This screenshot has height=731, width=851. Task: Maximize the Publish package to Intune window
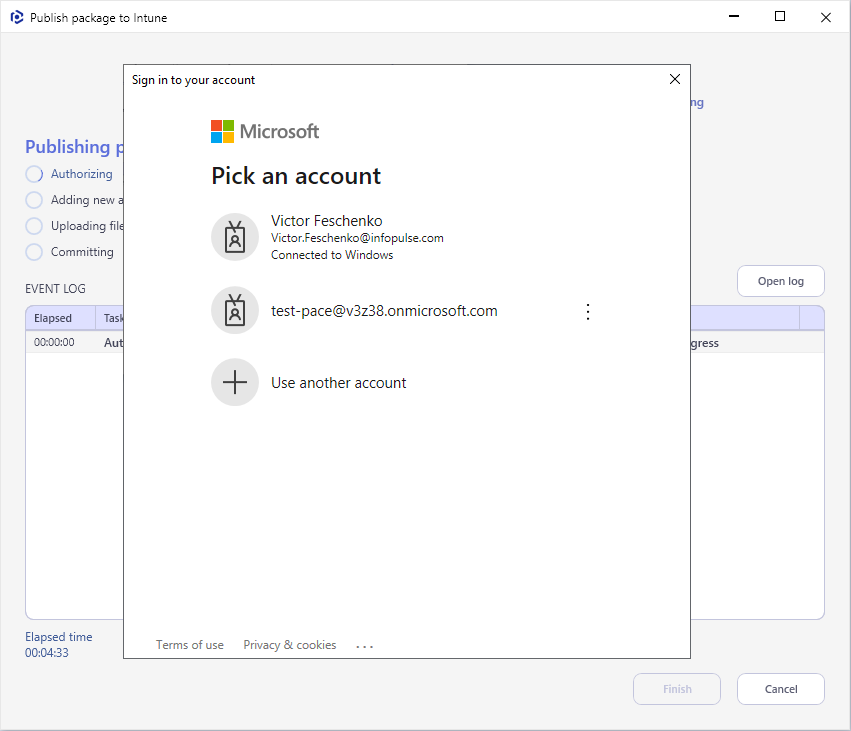780,17
